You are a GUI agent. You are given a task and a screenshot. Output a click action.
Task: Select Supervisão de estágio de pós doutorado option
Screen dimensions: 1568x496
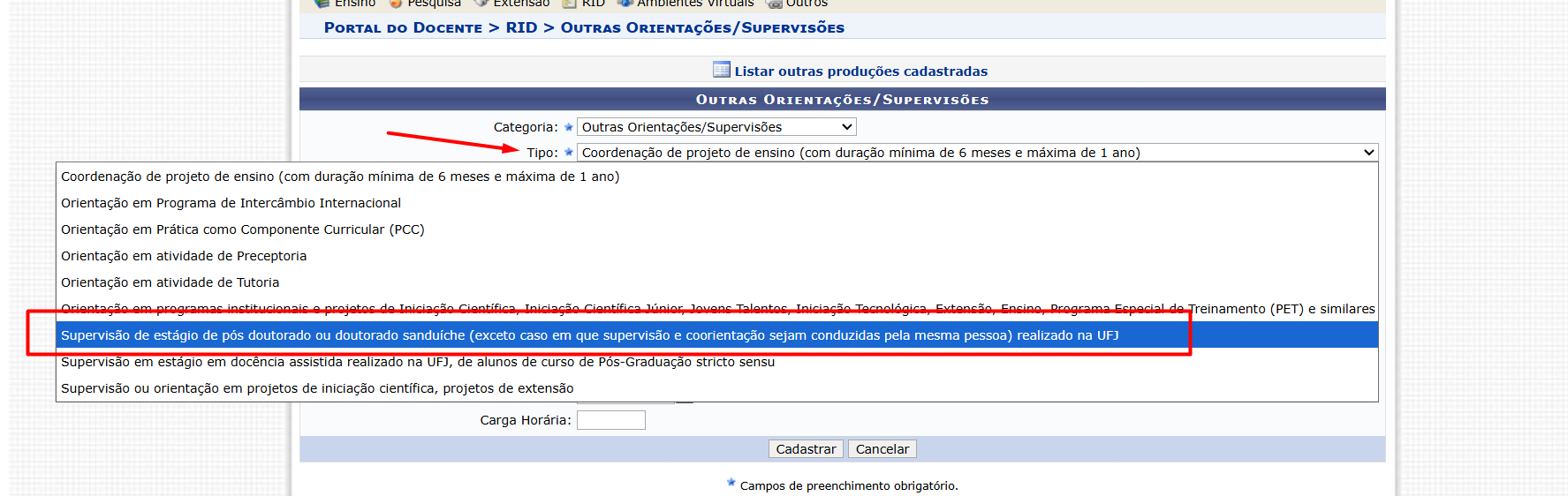[716, 335]
